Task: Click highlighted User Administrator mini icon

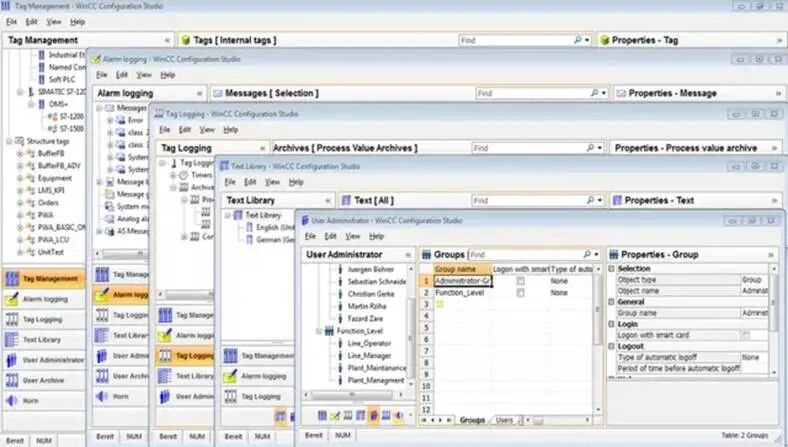Action: [373, 415]
